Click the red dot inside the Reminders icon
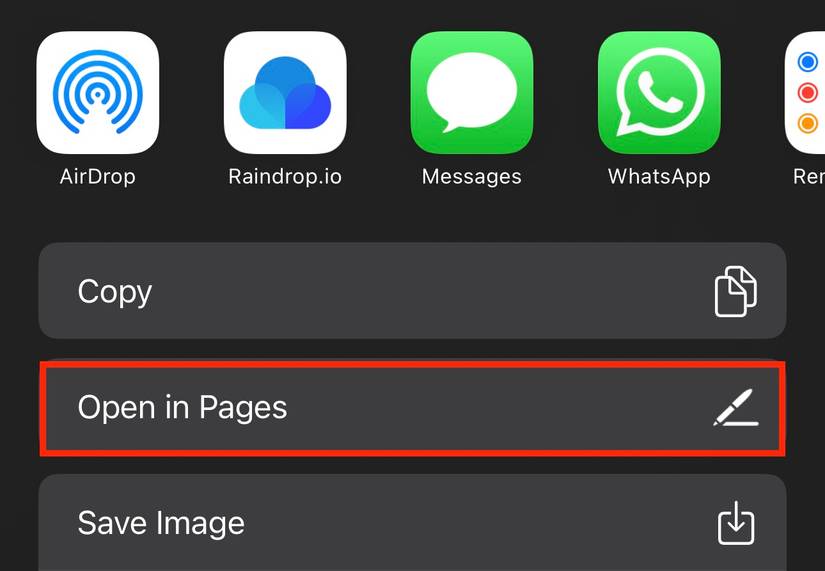Screen dimensions: 825x571 coord(808,93)
